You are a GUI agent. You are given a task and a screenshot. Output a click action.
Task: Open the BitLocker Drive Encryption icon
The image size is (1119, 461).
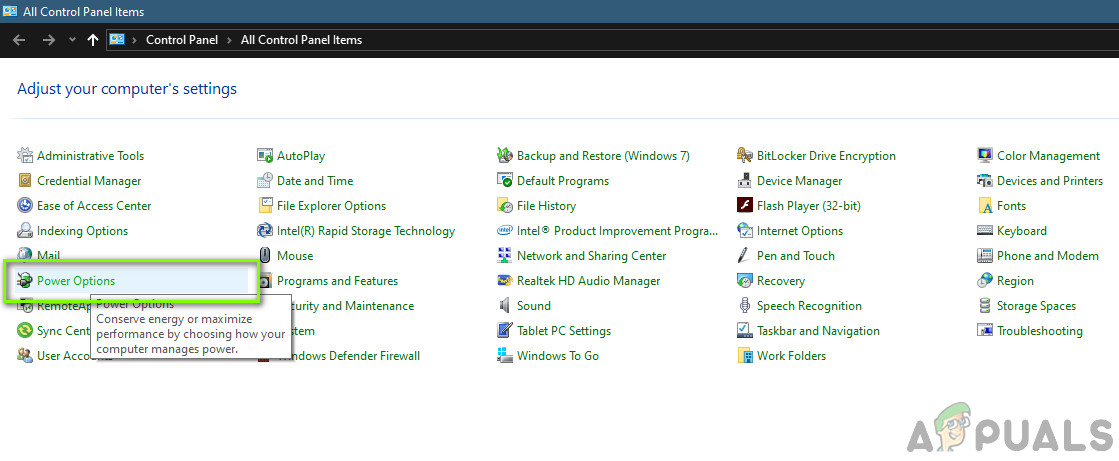tap(745, 156)
